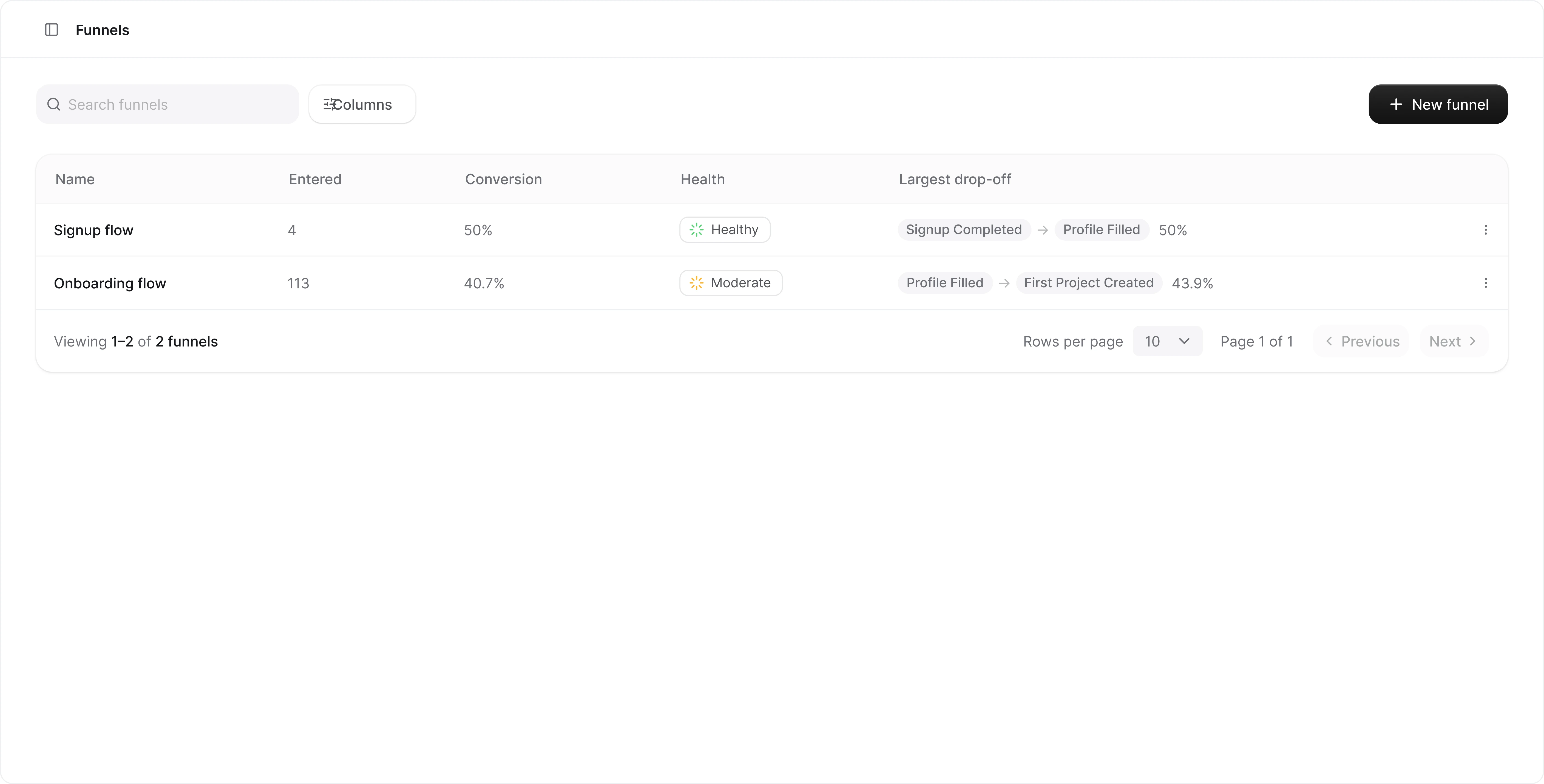
Task: Sort by Conversion column header
Action: point(504,179)
